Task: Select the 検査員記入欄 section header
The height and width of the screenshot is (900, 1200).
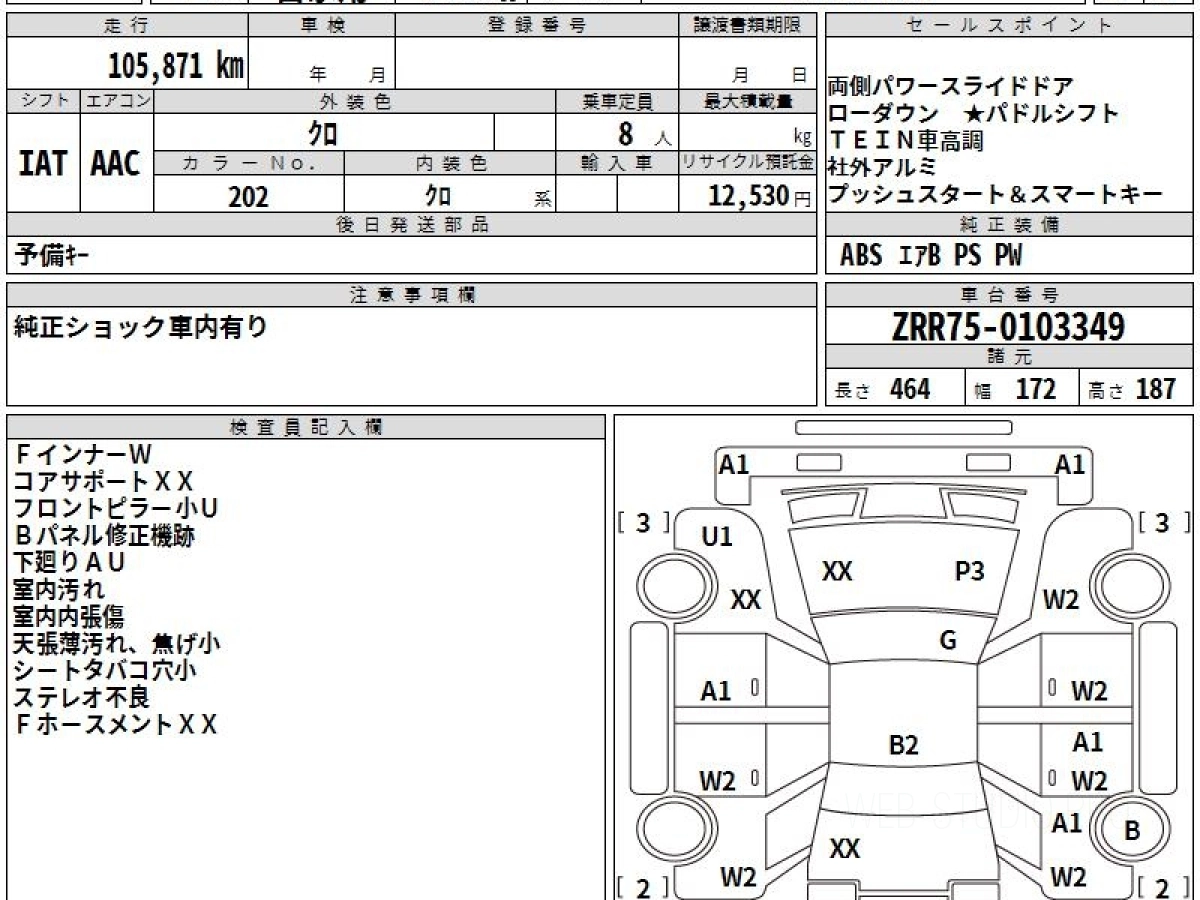Action: pyautogui.click(x=306, y=427)
